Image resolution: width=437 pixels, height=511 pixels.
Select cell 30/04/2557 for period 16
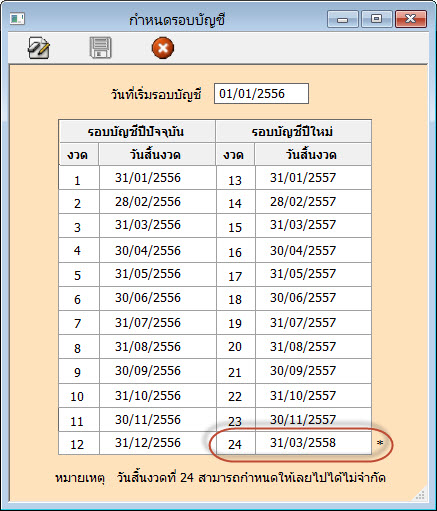313,250
